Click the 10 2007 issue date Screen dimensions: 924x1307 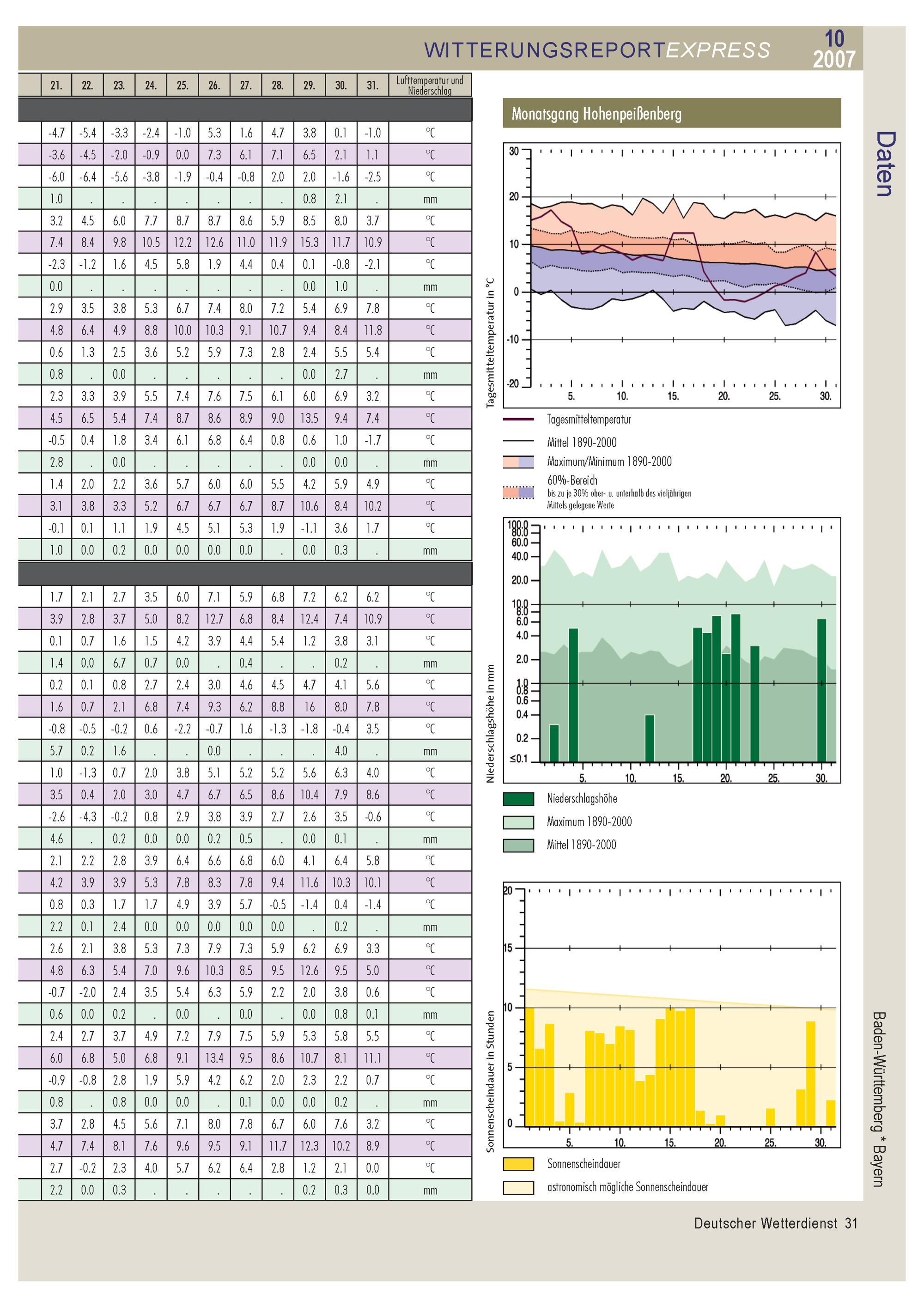[834, 49]
